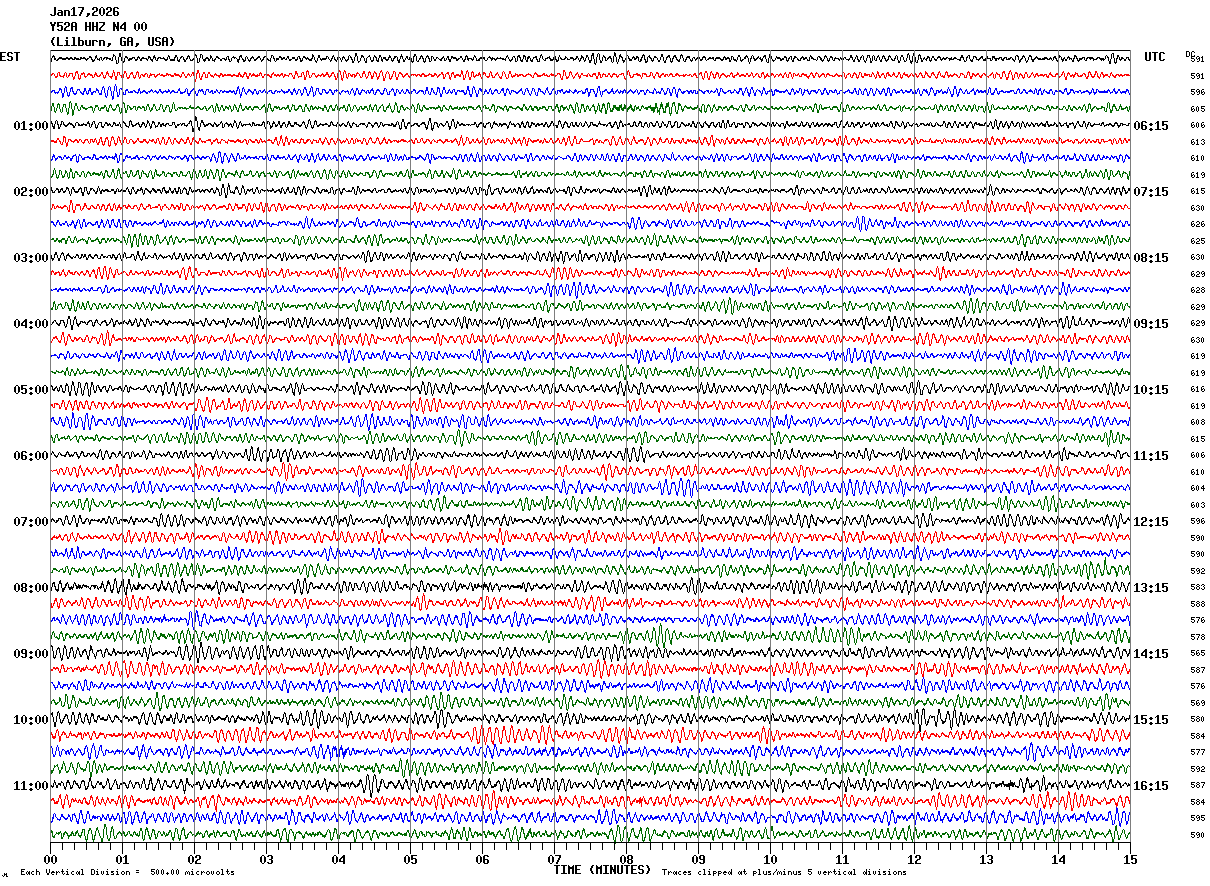Click the DC offset value 569
This screenshot has height=886, width=1210.
coord(1197,703)
